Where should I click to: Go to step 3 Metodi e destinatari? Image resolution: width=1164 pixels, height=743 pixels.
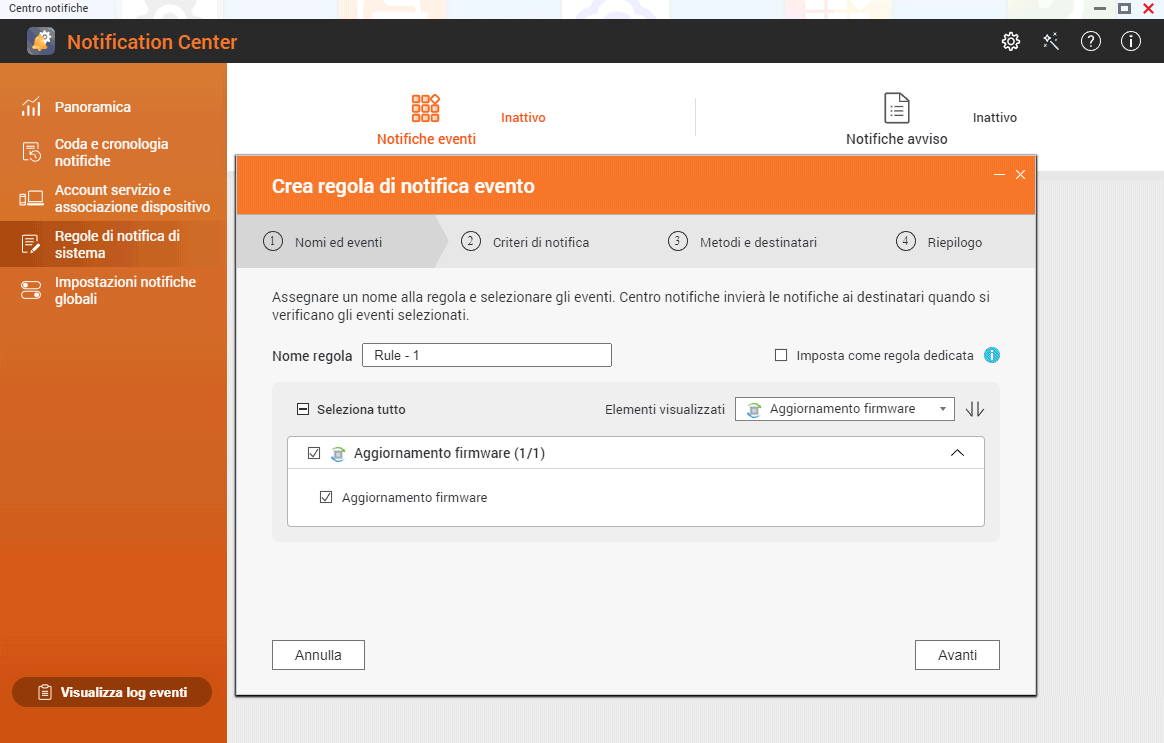742,242
